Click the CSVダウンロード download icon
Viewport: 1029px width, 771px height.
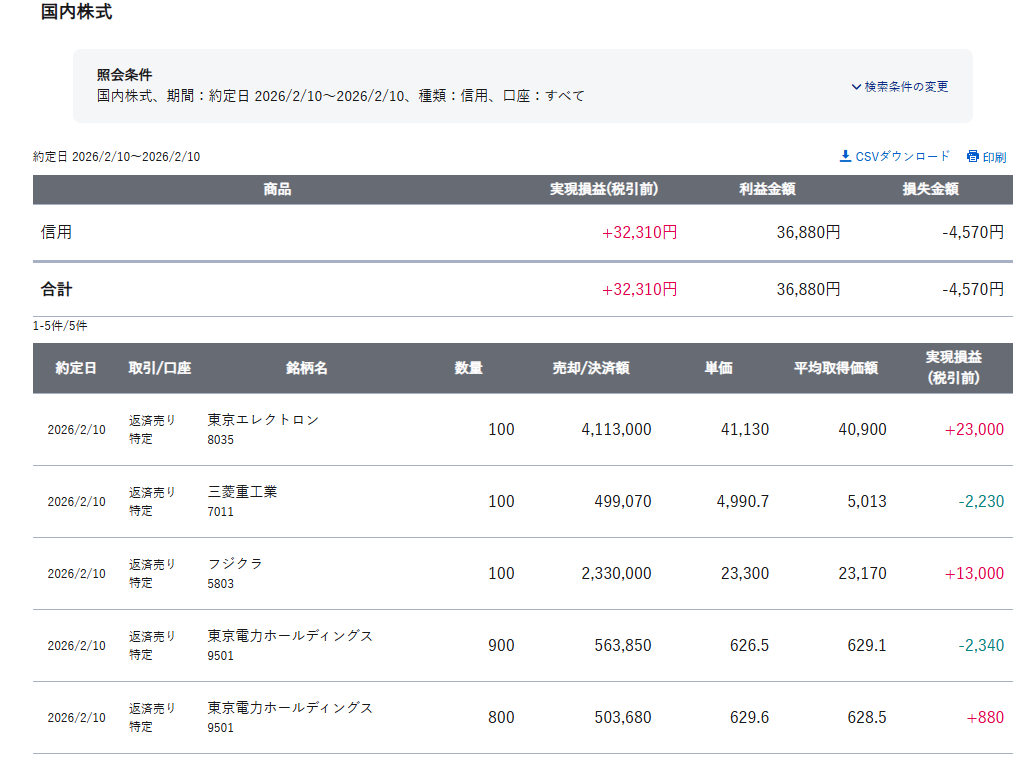846,156
